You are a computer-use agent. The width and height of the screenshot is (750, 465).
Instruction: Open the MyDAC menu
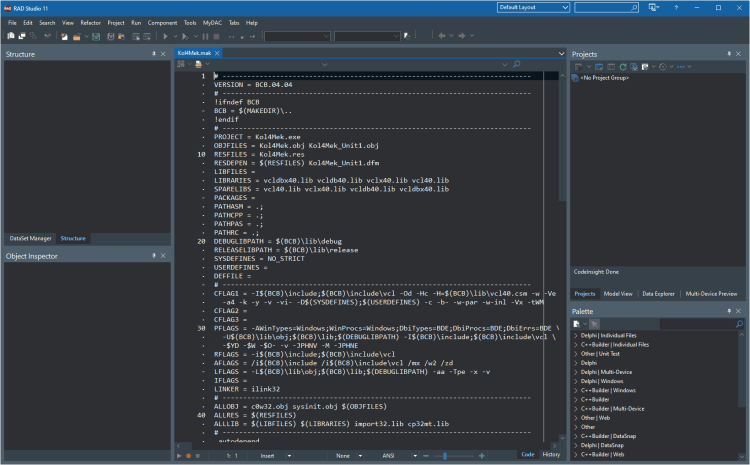click(x=212, y=23)
